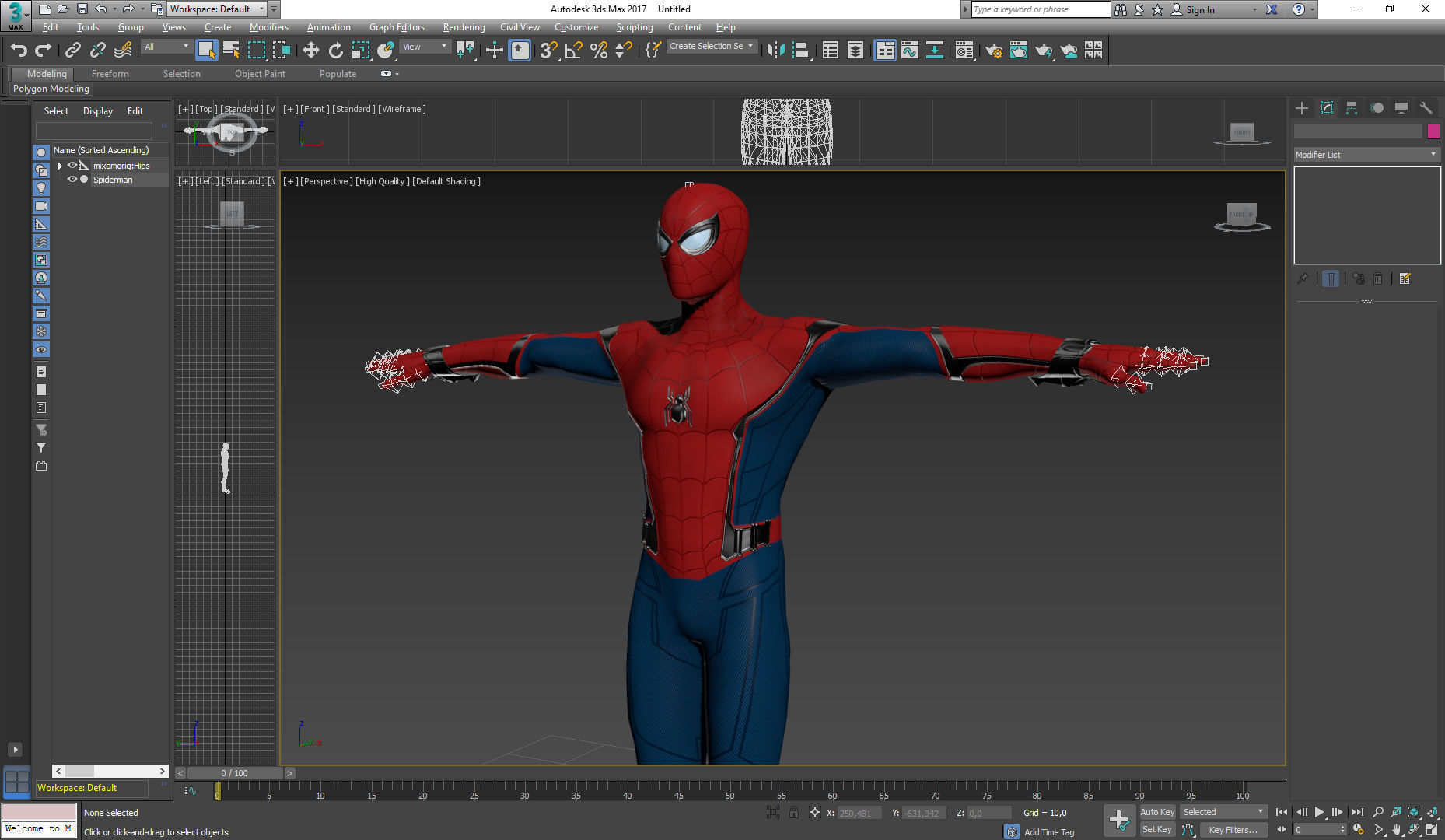
Task: Choose the Select and Move tool
Action: coord(310,51)
